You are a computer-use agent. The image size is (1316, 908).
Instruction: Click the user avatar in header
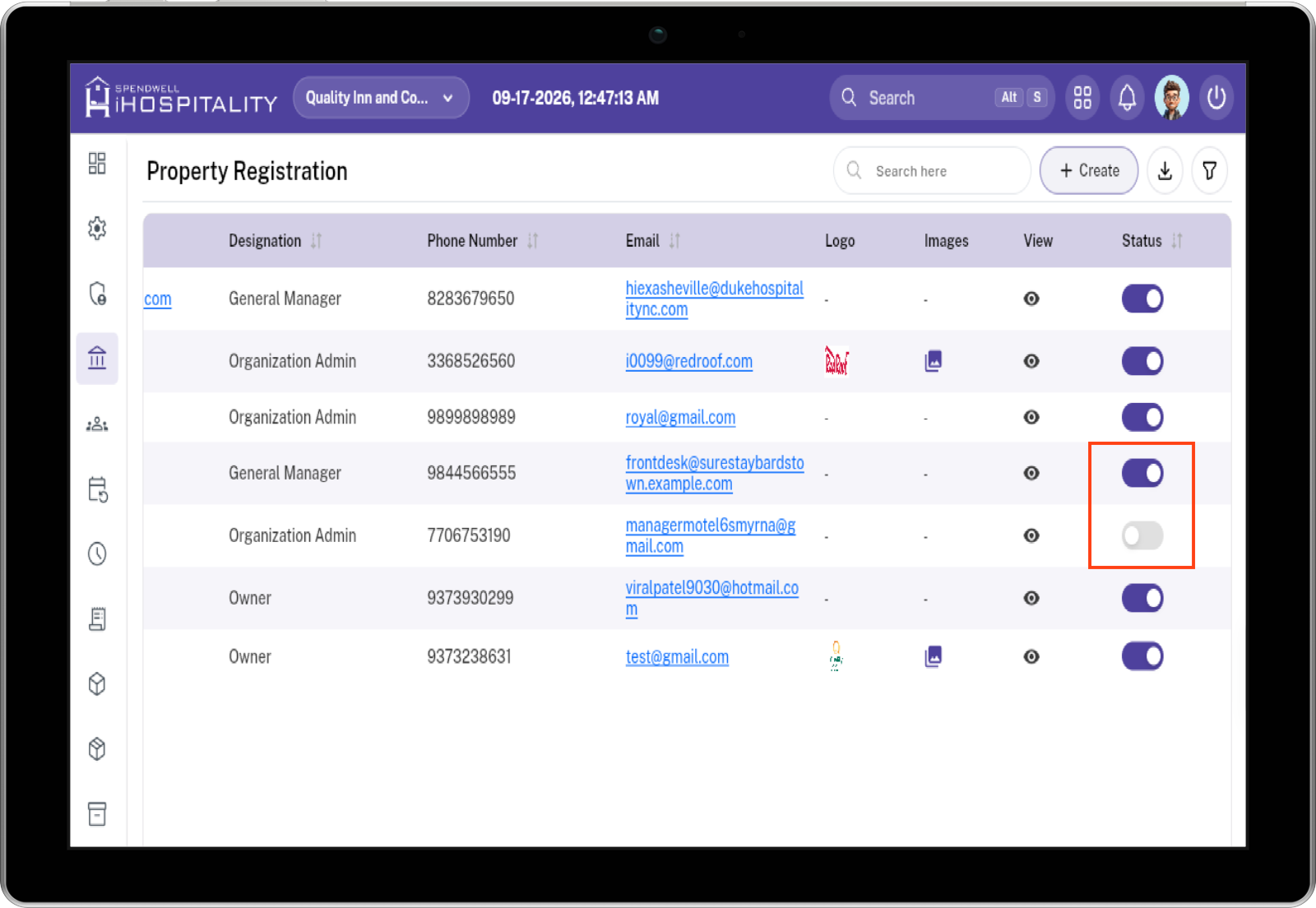coord(1172,98)
